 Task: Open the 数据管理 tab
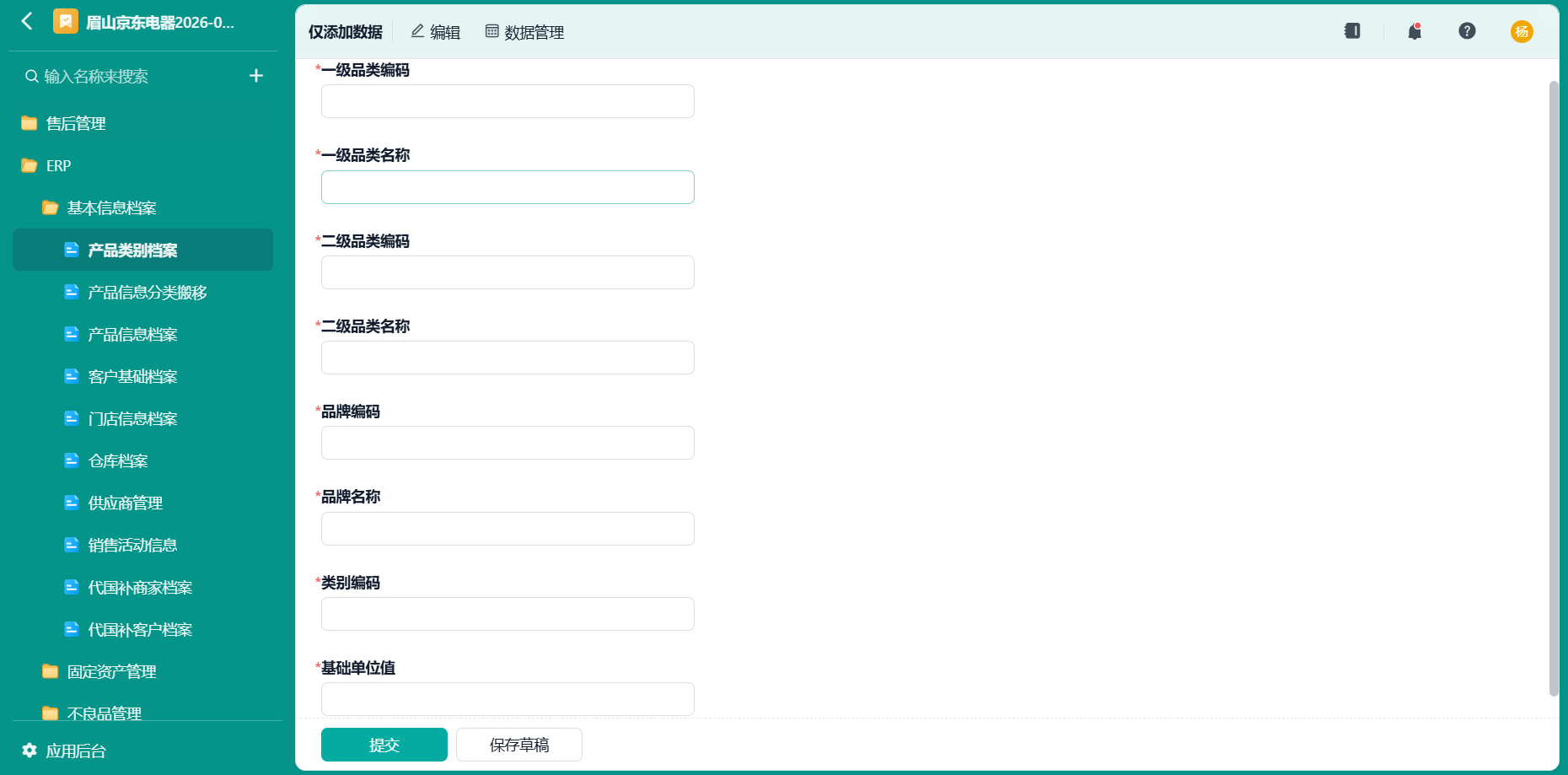pyautogui.click(x=524, y=32)
